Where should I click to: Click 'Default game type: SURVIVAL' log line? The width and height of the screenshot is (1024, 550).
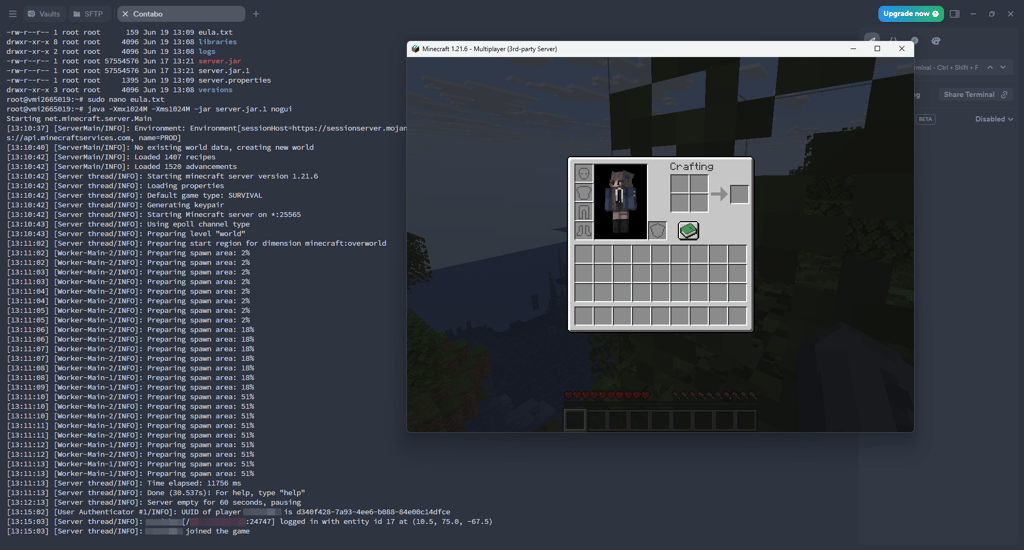pos(135,195)
